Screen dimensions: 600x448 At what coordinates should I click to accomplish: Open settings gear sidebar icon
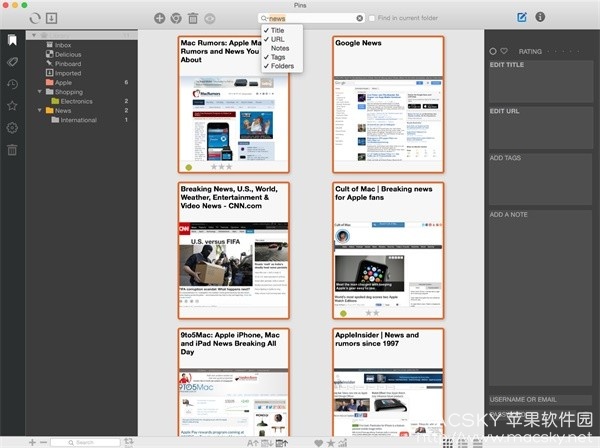click(x=12, y=128)
